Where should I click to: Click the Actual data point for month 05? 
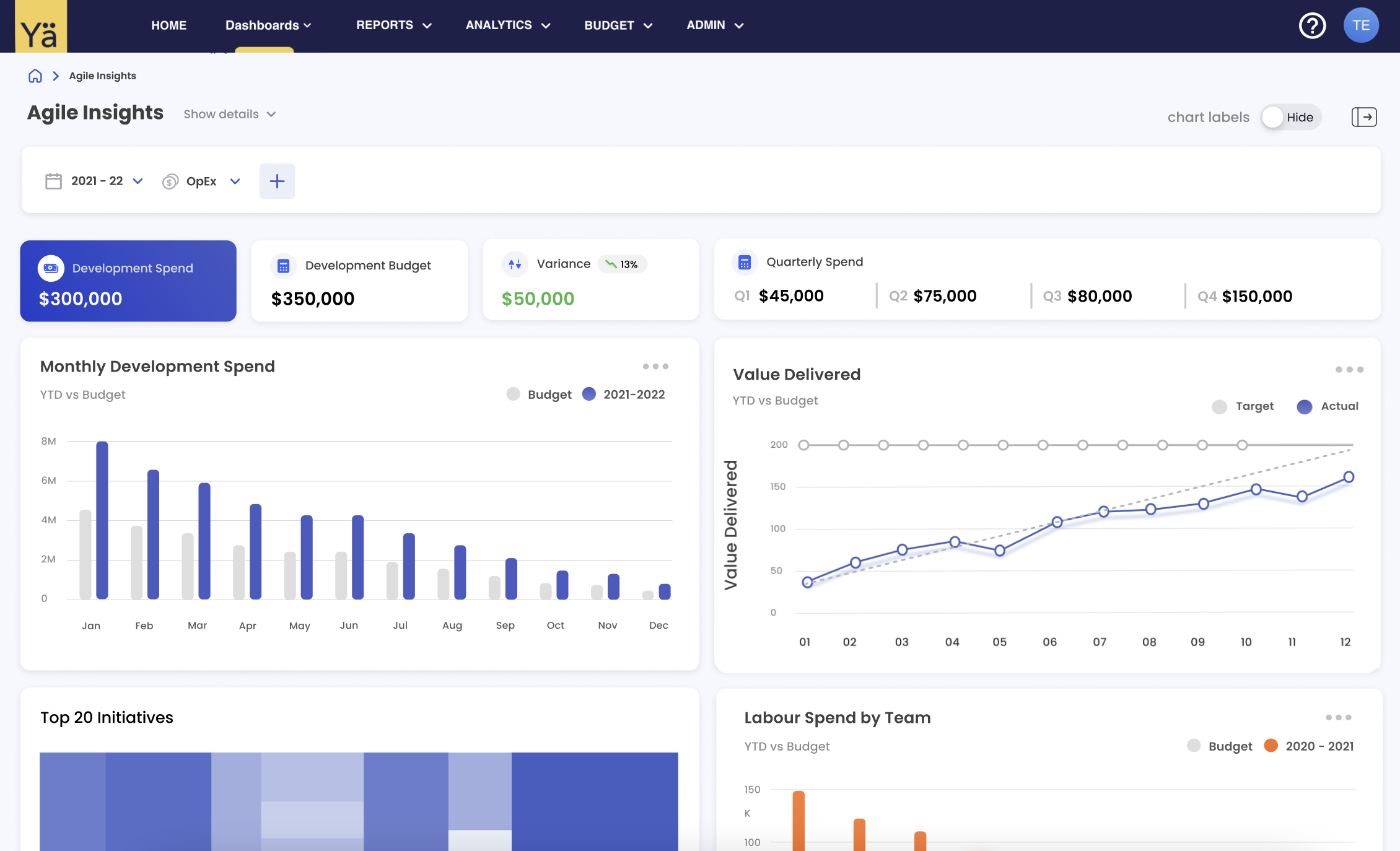click(1000, 551)
